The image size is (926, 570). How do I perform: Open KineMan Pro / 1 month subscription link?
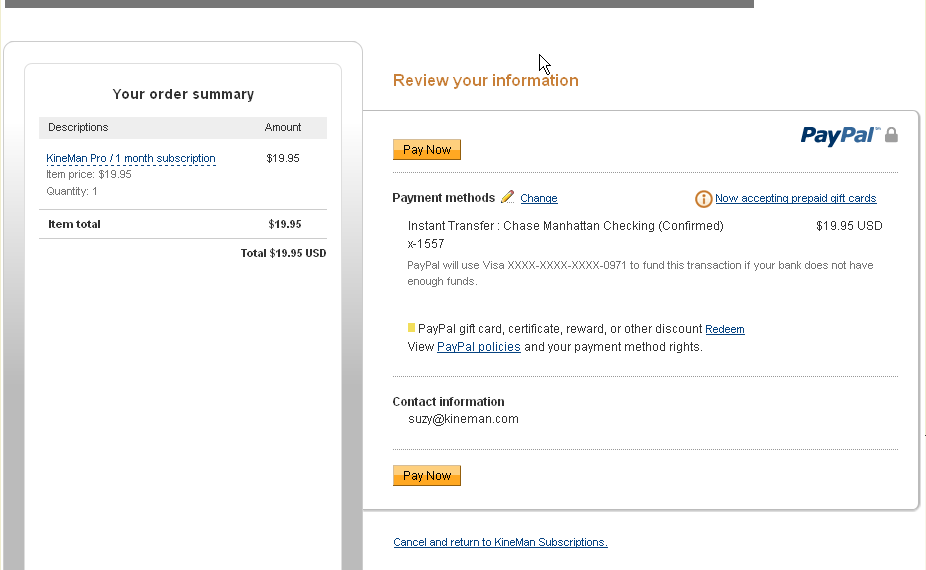(x=131, y=158)
